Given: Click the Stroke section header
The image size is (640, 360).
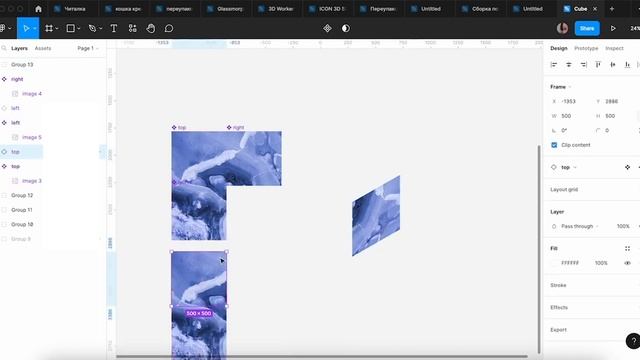Looking at the screenshot, I should click(558, 285).
